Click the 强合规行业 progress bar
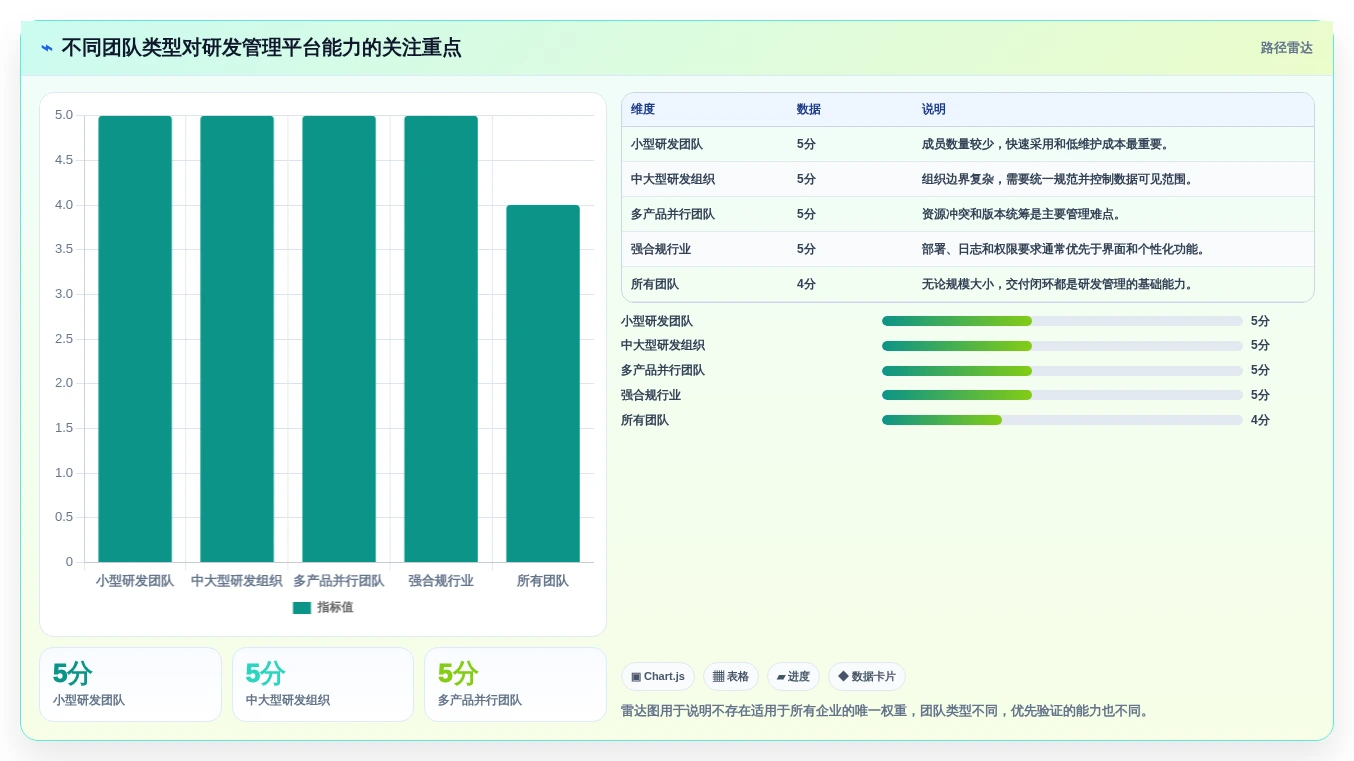1354x761 pixels. [x=1062, y=395]
